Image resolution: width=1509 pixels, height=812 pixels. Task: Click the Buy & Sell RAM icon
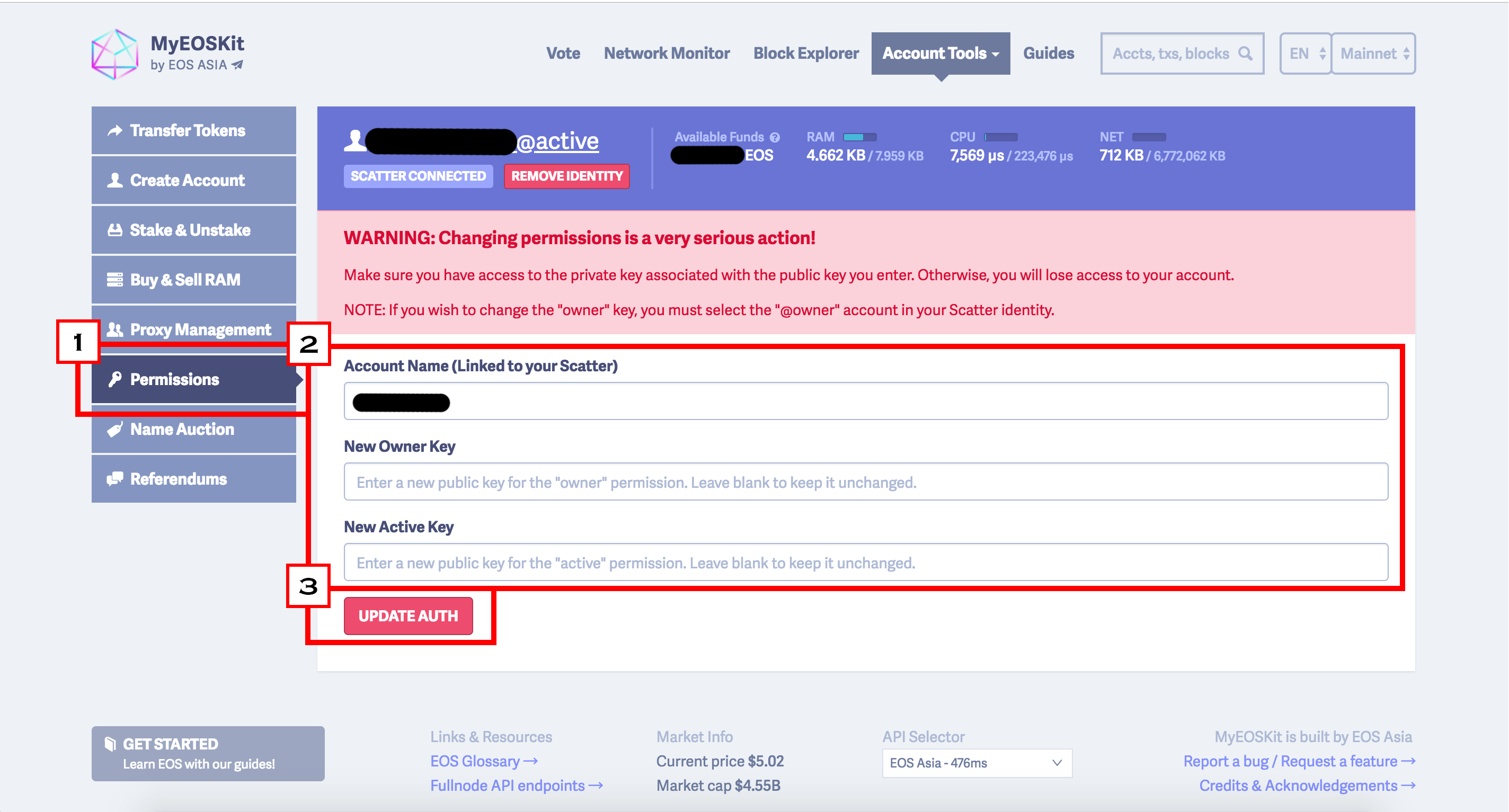[115, 280]
